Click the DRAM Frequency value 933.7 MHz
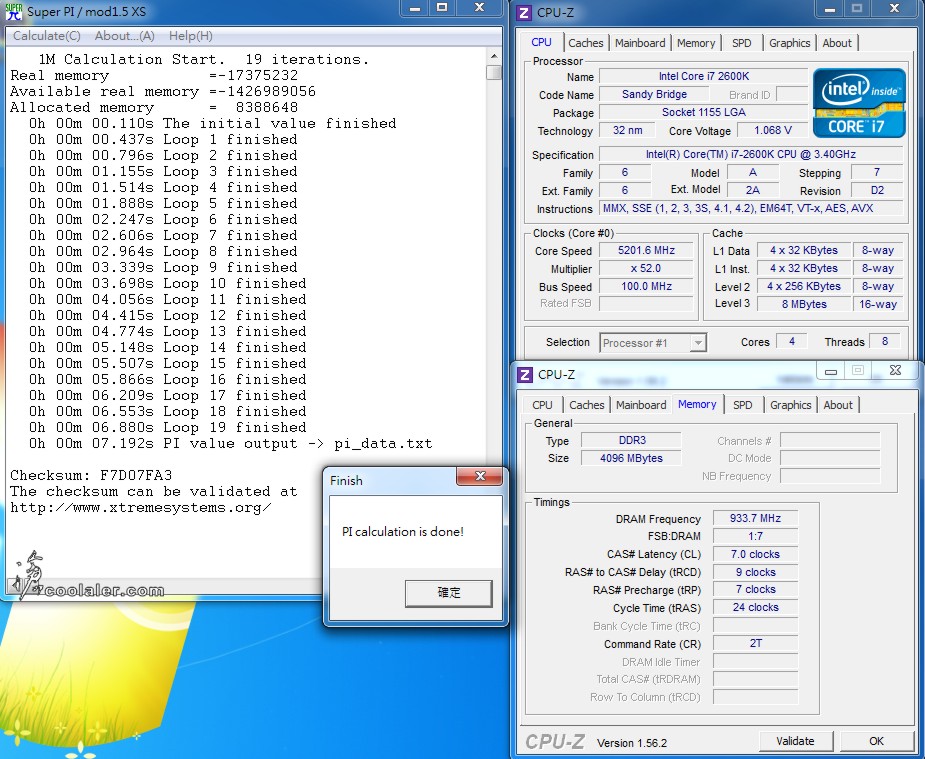The width and height of the screenshot is (925, 759). (x=755, y=518)
